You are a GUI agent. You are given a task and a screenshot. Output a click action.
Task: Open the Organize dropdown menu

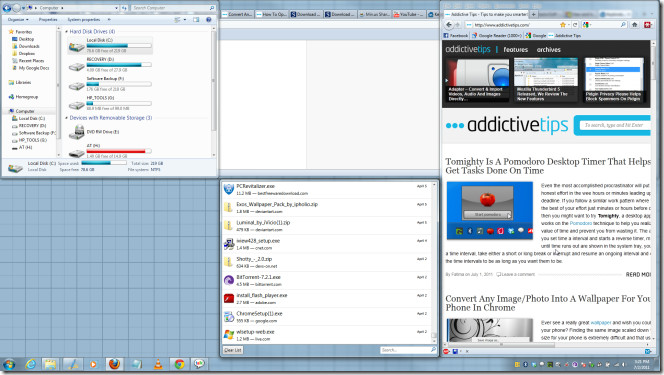tap(18, 19)
